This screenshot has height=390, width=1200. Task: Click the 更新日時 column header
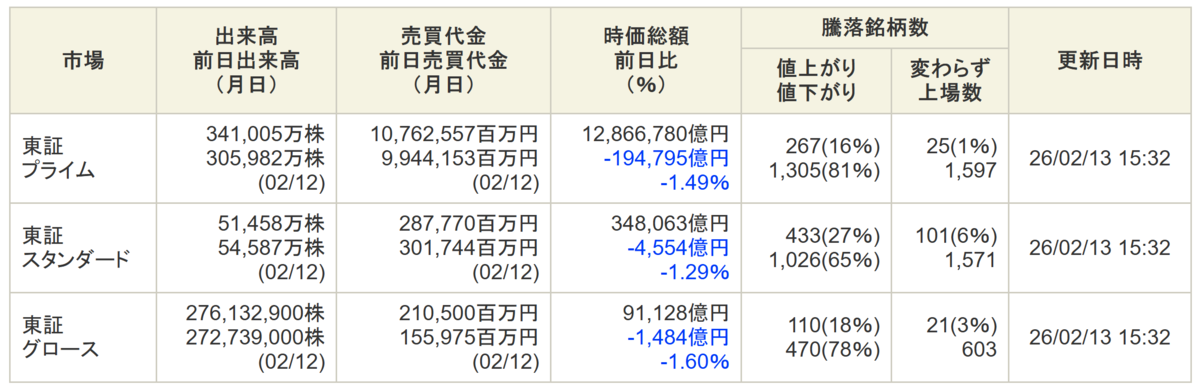tap(1100, 61)
